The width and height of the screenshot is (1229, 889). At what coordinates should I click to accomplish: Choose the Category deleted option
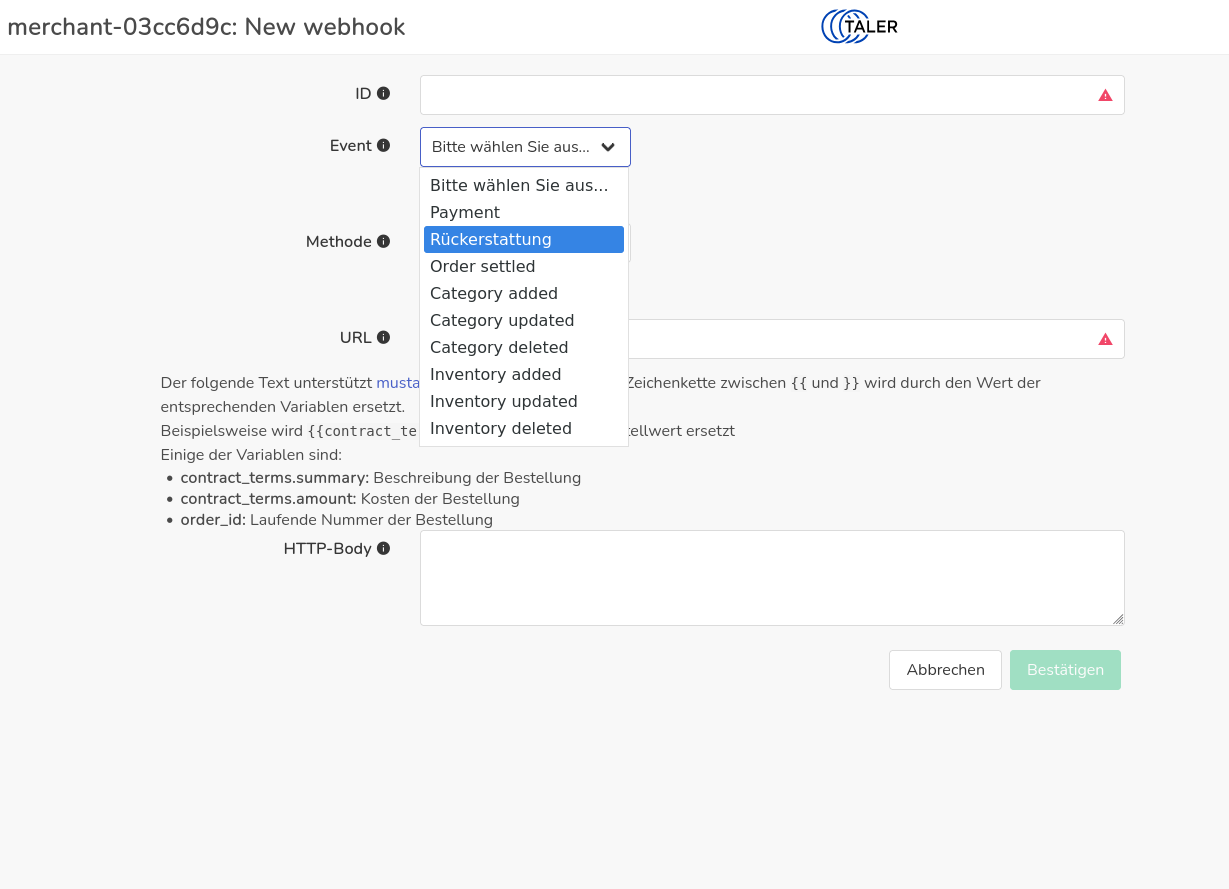pyautogui.click(x=499, y=348)
